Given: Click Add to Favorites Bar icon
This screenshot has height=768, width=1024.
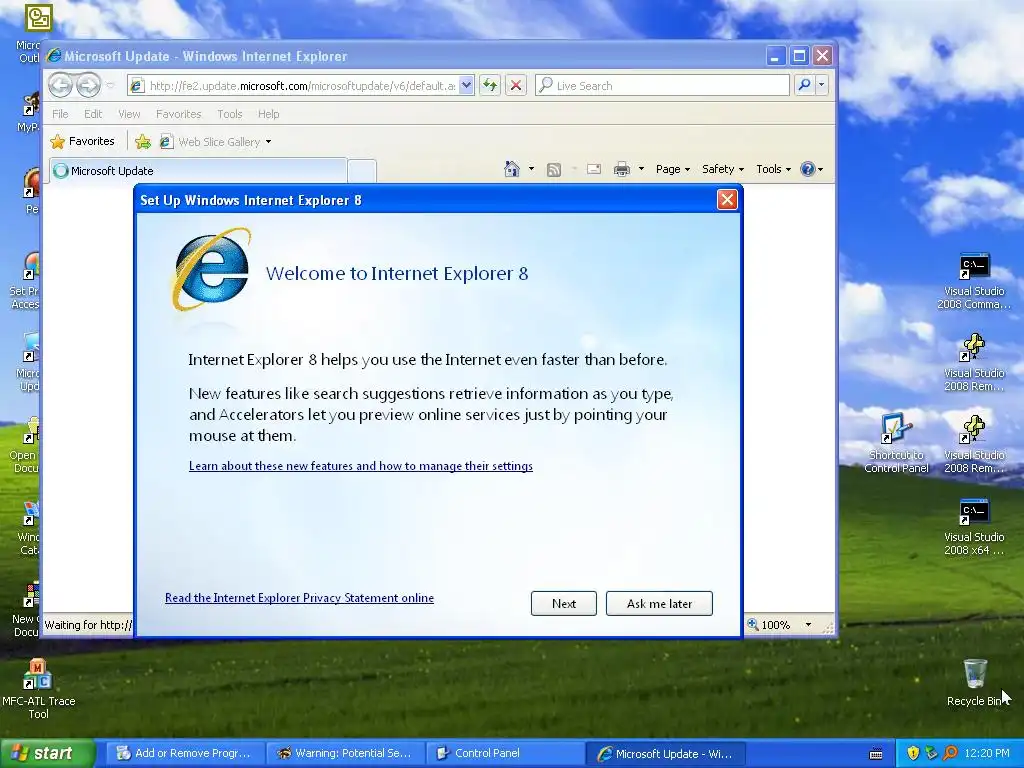Looking at the screenshot, I should (143, 142).
